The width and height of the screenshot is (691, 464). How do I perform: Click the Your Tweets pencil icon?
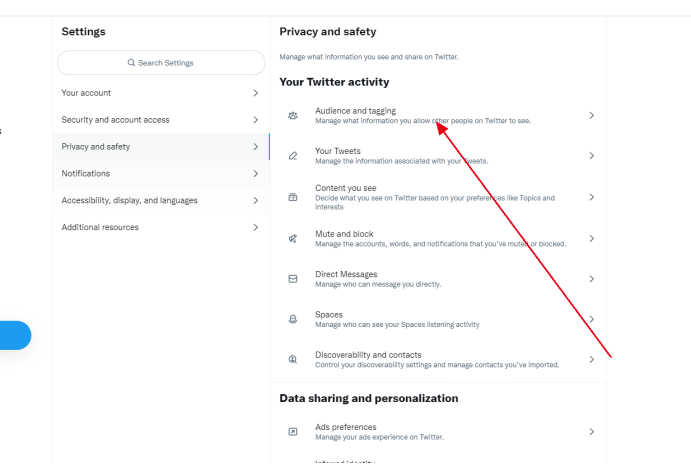[293, 156]
